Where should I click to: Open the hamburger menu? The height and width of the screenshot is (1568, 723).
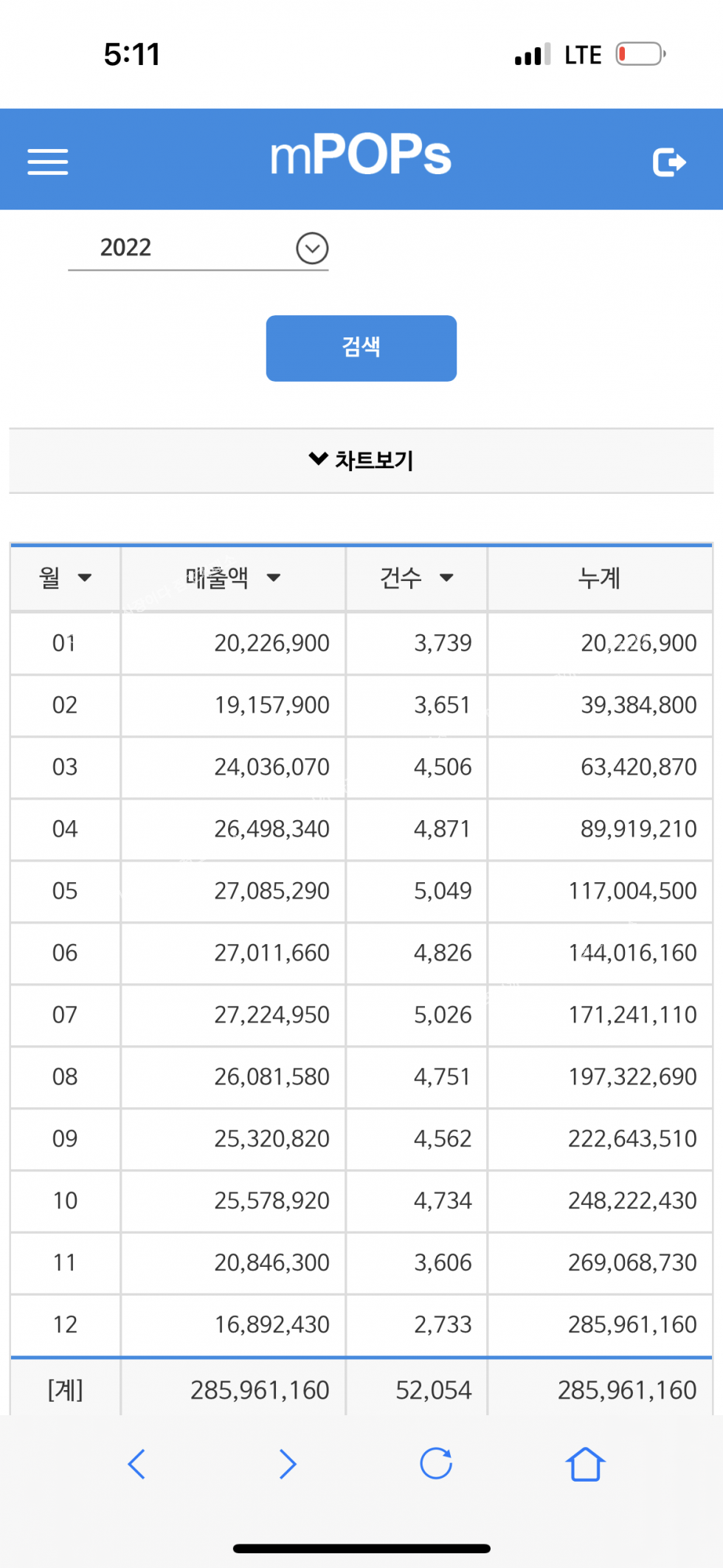48,162
